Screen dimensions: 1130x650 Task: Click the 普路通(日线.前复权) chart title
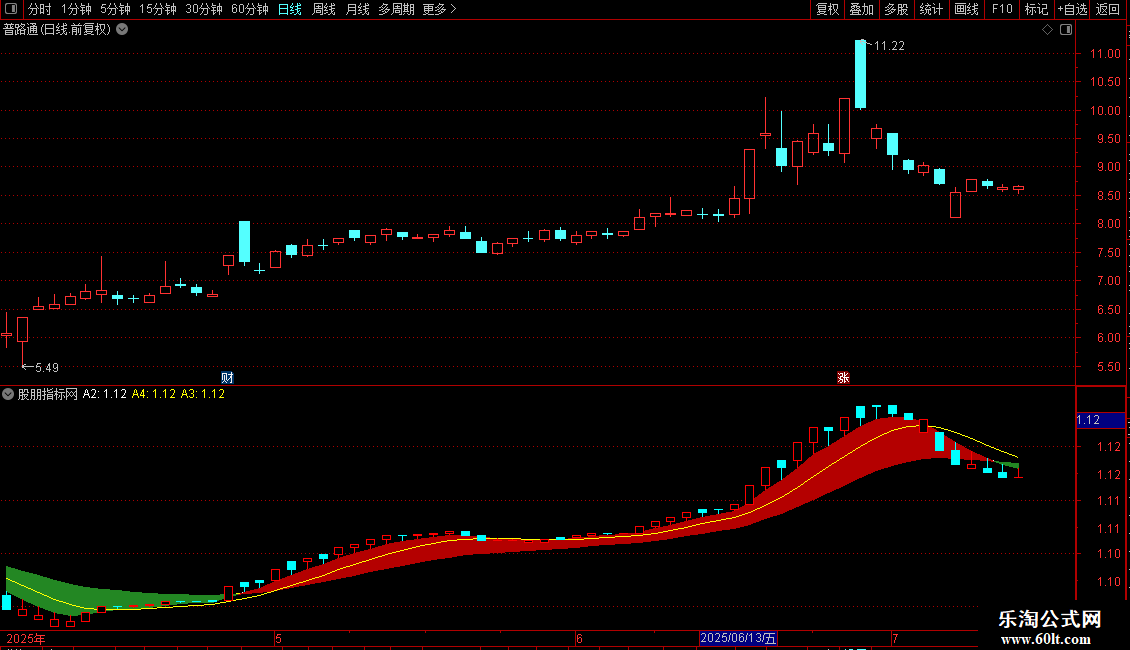click(57, 30)
